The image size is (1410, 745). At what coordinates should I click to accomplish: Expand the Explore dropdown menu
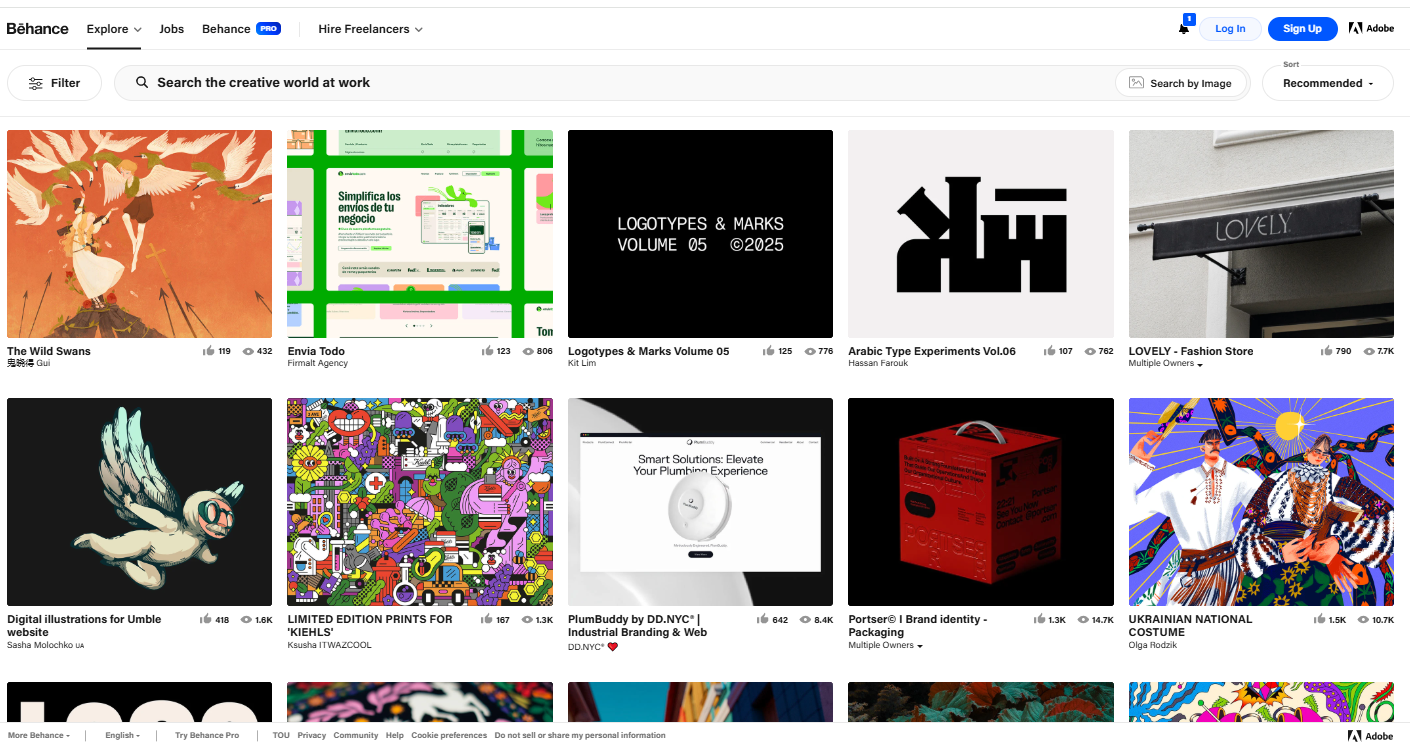click(x=114, y=29)
